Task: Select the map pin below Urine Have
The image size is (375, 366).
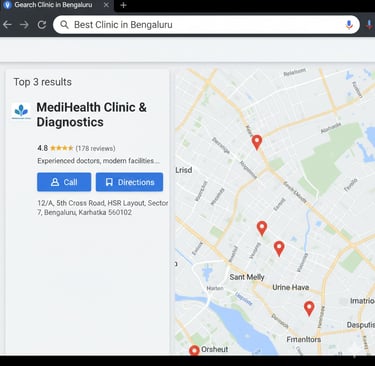Action: coord(309,308)
